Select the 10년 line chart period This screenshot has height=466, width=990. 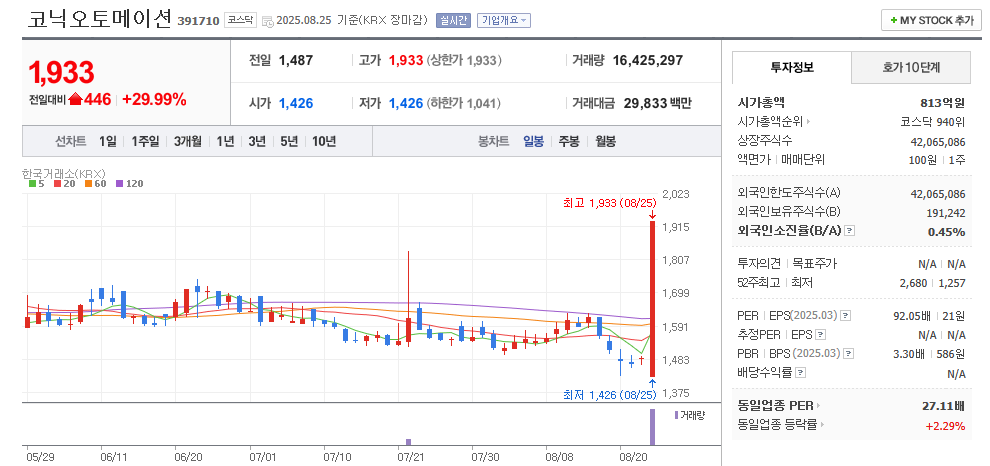(x=324, y=141)
